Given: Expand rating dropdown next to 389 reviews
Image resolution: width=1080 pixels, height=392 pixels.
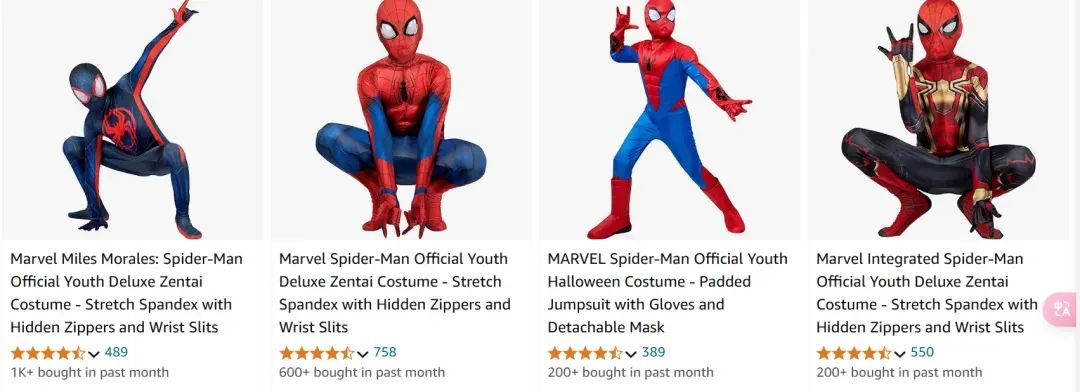Looking at the screenshot, I should (631, 353).
